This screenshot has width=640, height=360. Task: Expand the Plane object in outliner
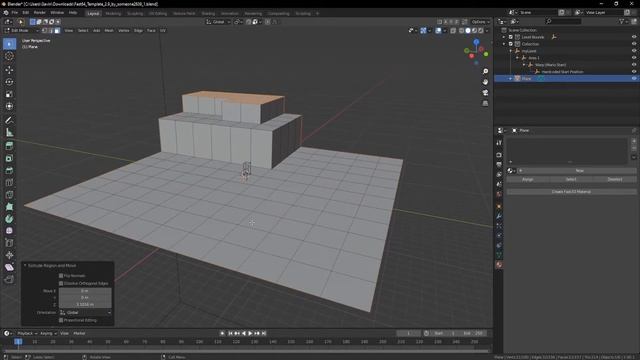point(510,78)
